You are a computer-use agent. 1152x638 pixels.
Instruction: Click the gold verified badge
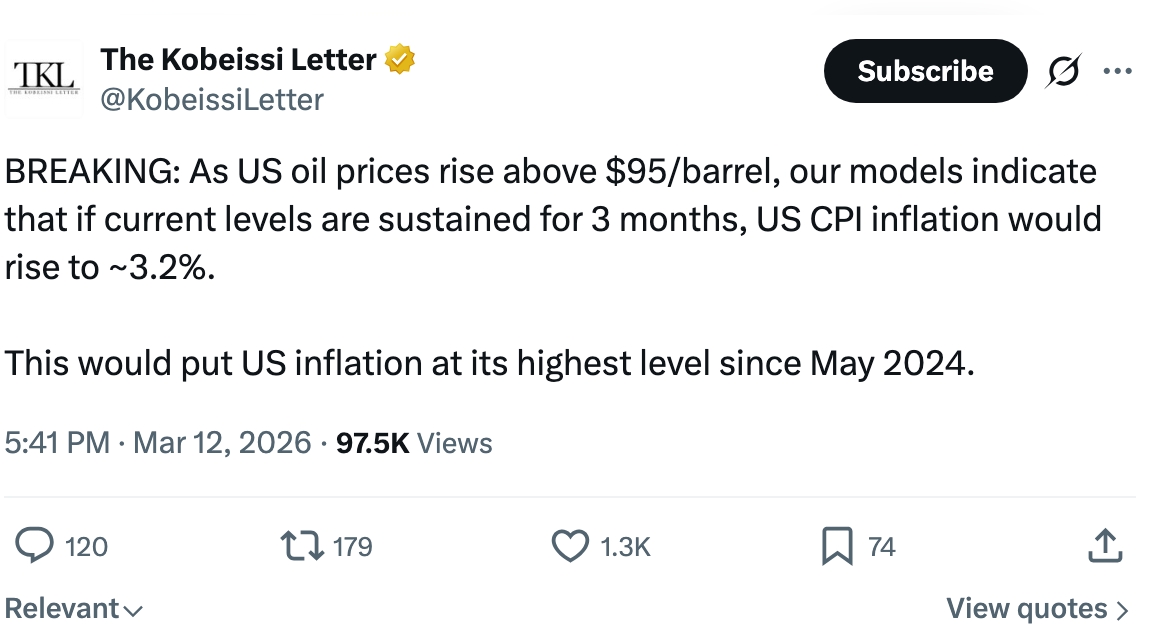click(398, 58)
